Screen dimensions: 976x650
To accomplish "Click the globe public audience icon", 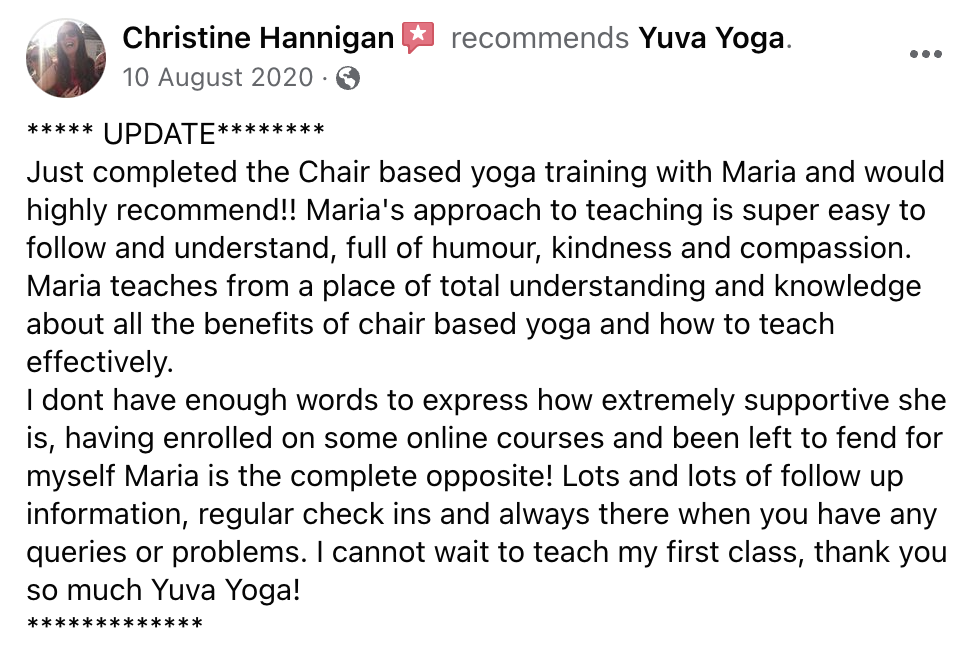I will pos(348,78).
